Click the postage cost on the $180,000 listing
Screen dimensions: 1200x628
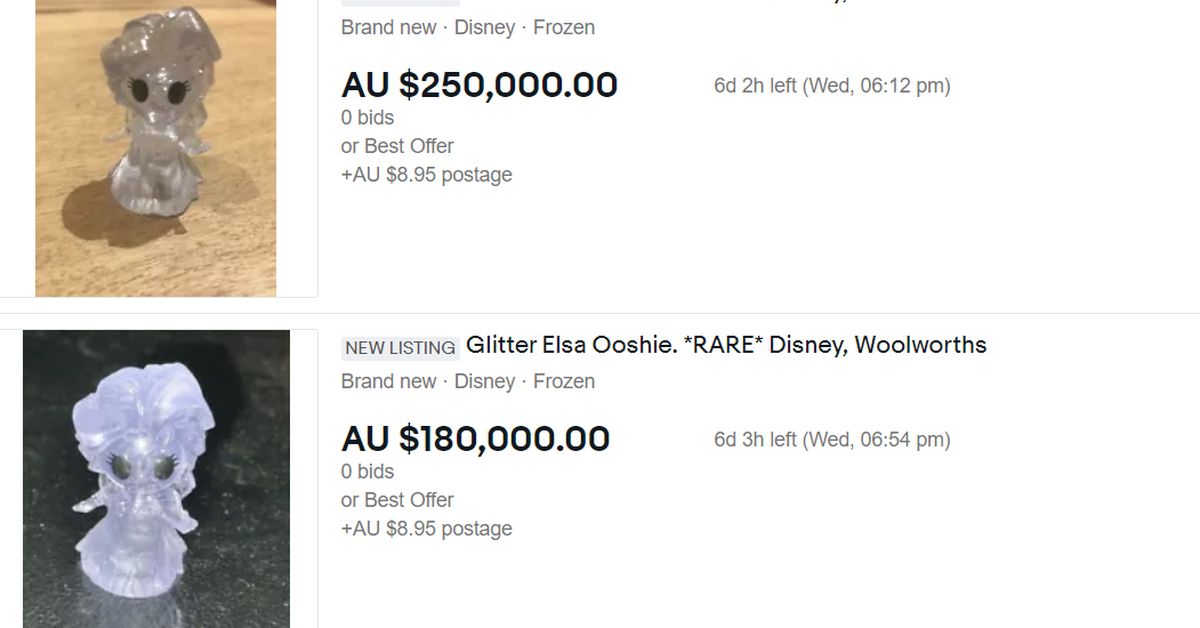click(426, 529)
